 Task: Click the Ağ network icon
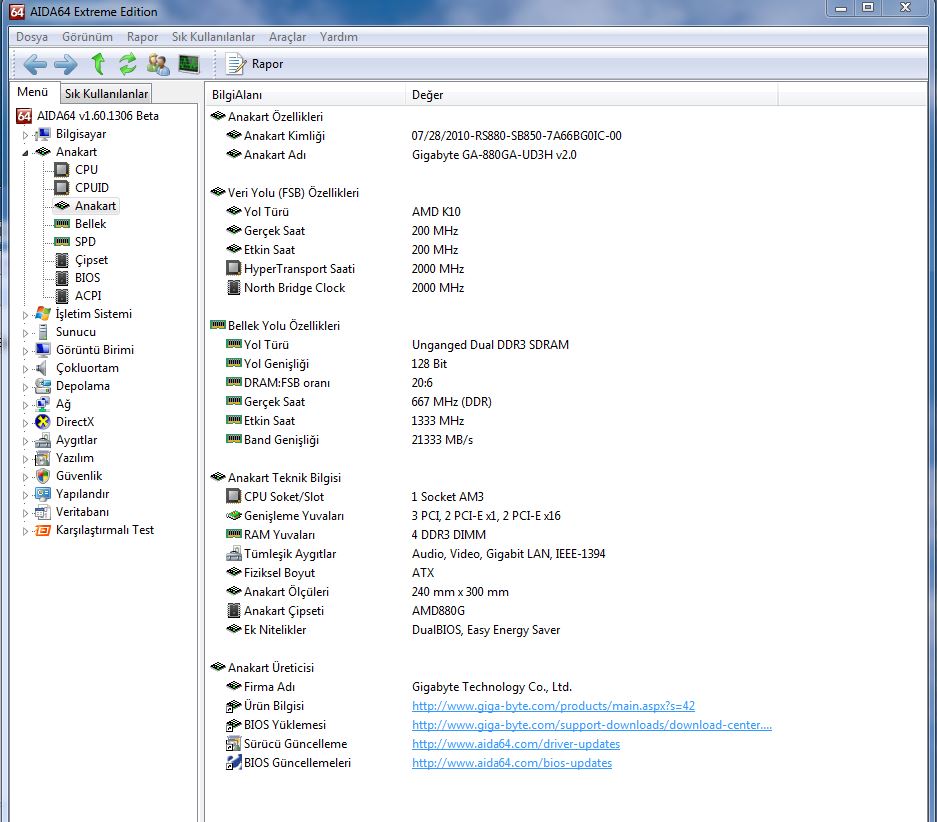tap(43, 404)
